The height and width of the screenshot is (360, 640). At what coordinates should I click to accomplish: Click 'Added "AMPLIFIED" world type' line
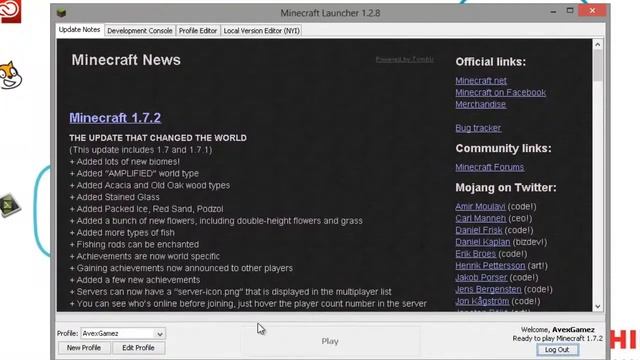pyautogui.click(x=134, y=173)
